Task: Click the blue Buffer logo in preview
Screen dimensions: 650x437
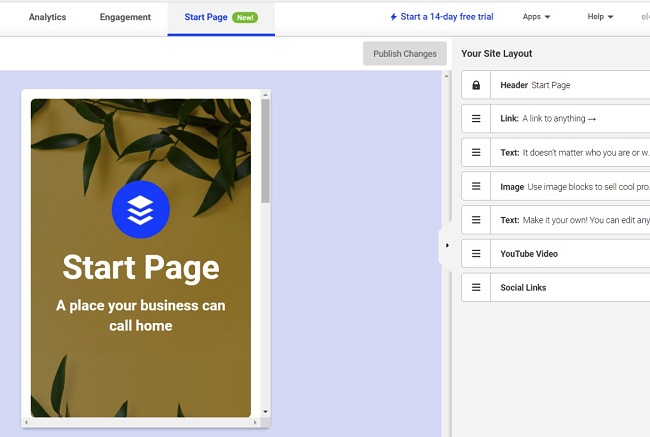Action: coord(141,209)
